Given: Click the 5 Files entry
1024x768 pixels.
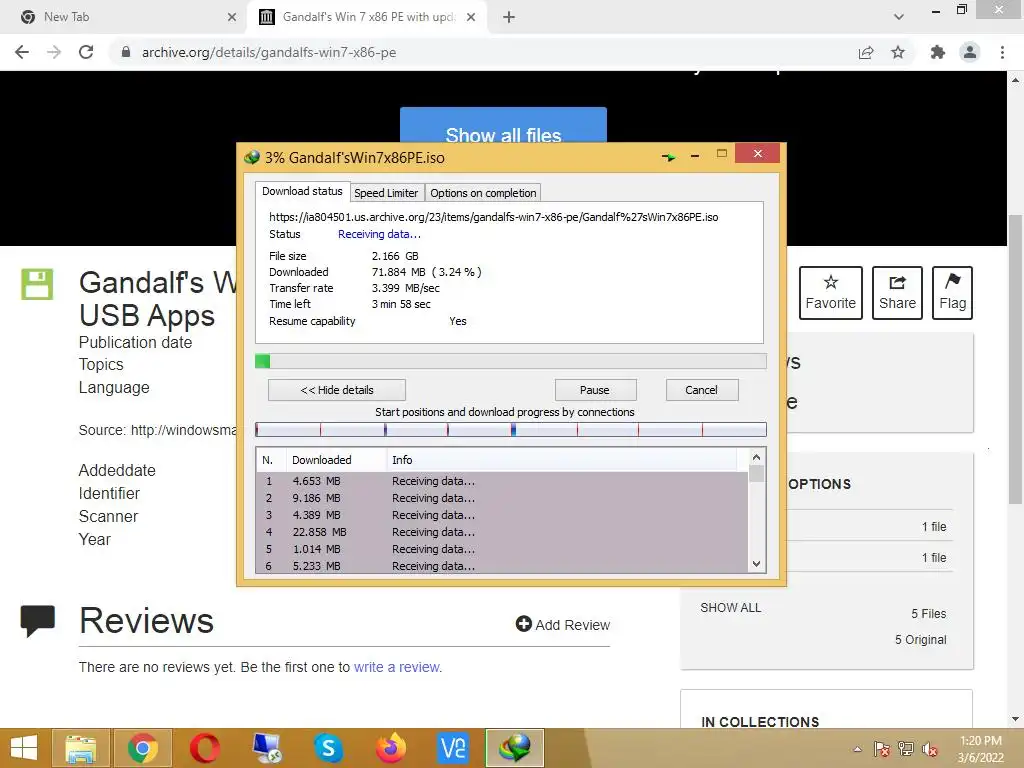Looking at the screenshot, I should pyautogui.click(x=929, y=613).
